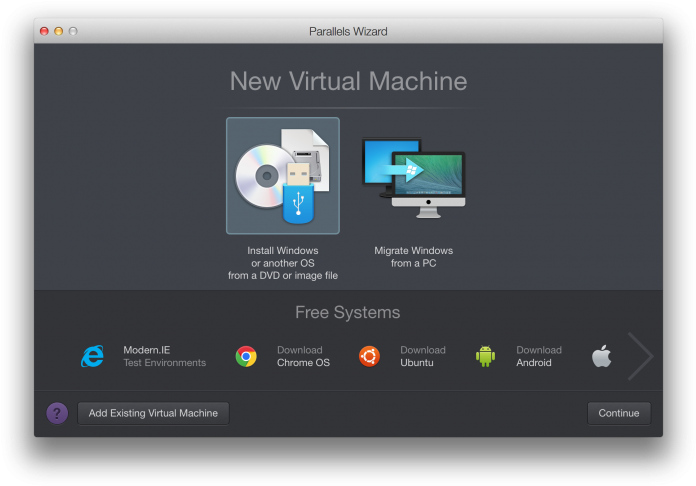Screen dimensions: 696x486
Task: Click the Android robot icon
Action: 485,356
